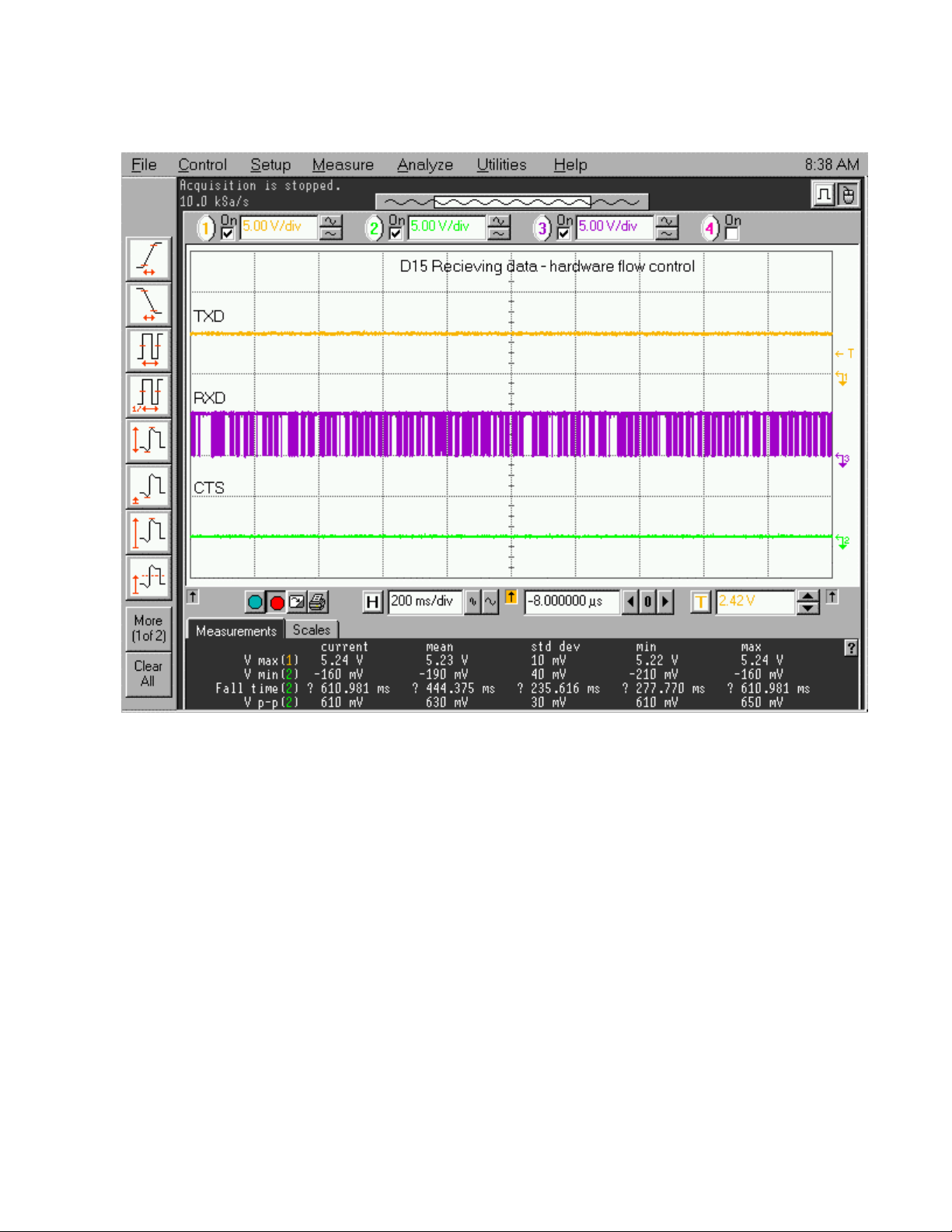Uncheck channel 3 On checkbox
The image size is (952, 1232).
(563, 233)
